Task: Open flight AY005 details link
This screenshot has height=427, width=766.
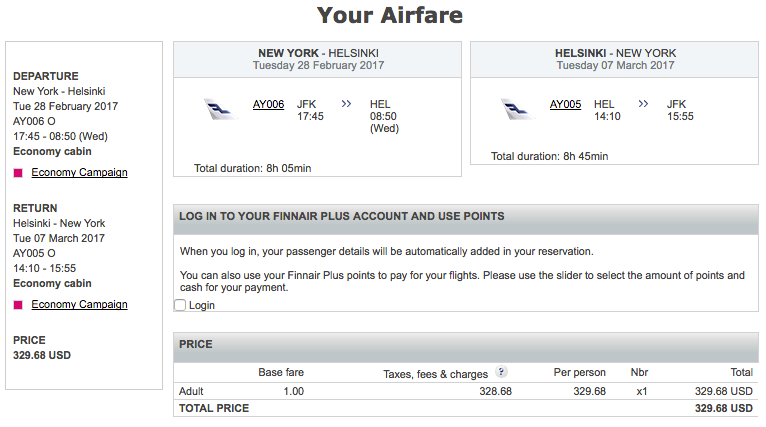Action: (x=565, y=104)
